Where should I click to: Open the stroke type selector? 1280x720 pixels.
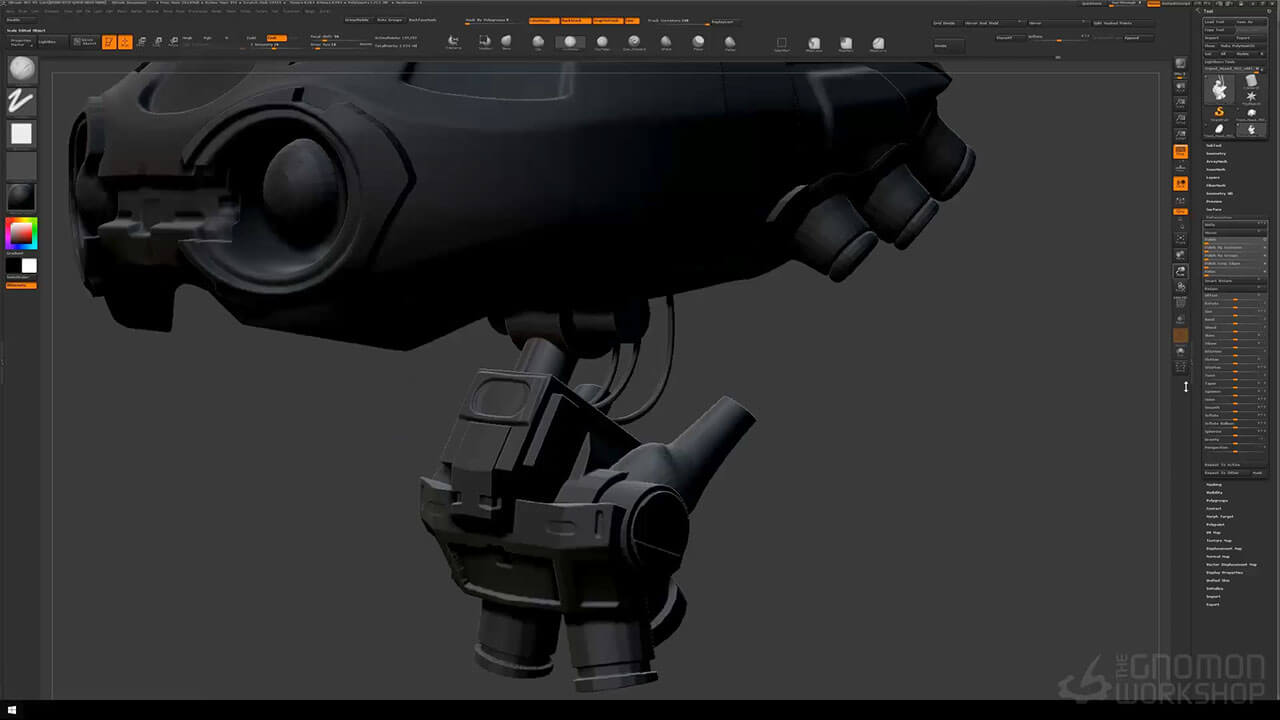(x=21, y=101)
